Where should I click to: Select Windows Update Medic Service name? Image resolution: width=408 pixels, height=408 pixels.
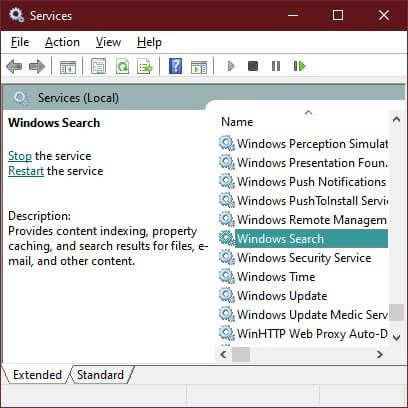312,315
